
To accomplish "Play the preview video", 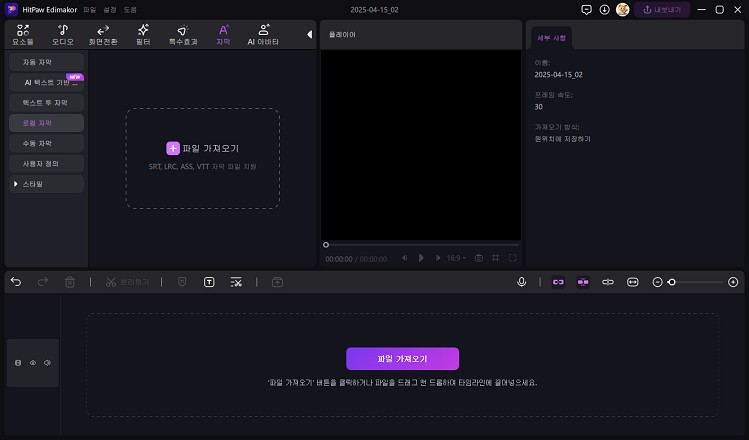I will tap(421, 258).
